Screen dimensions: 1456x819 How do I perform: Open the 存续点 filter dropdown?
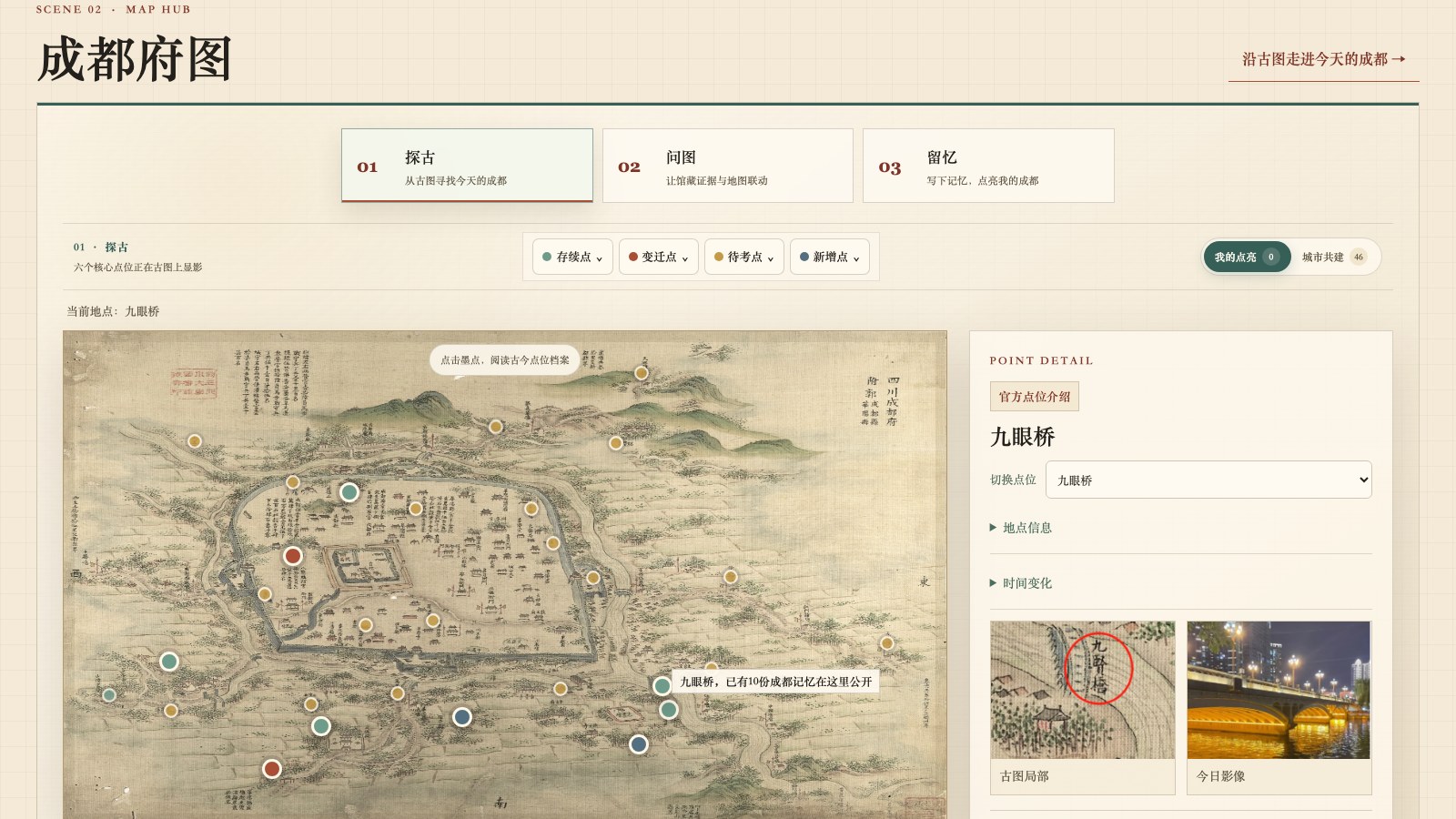pos(572,257)
